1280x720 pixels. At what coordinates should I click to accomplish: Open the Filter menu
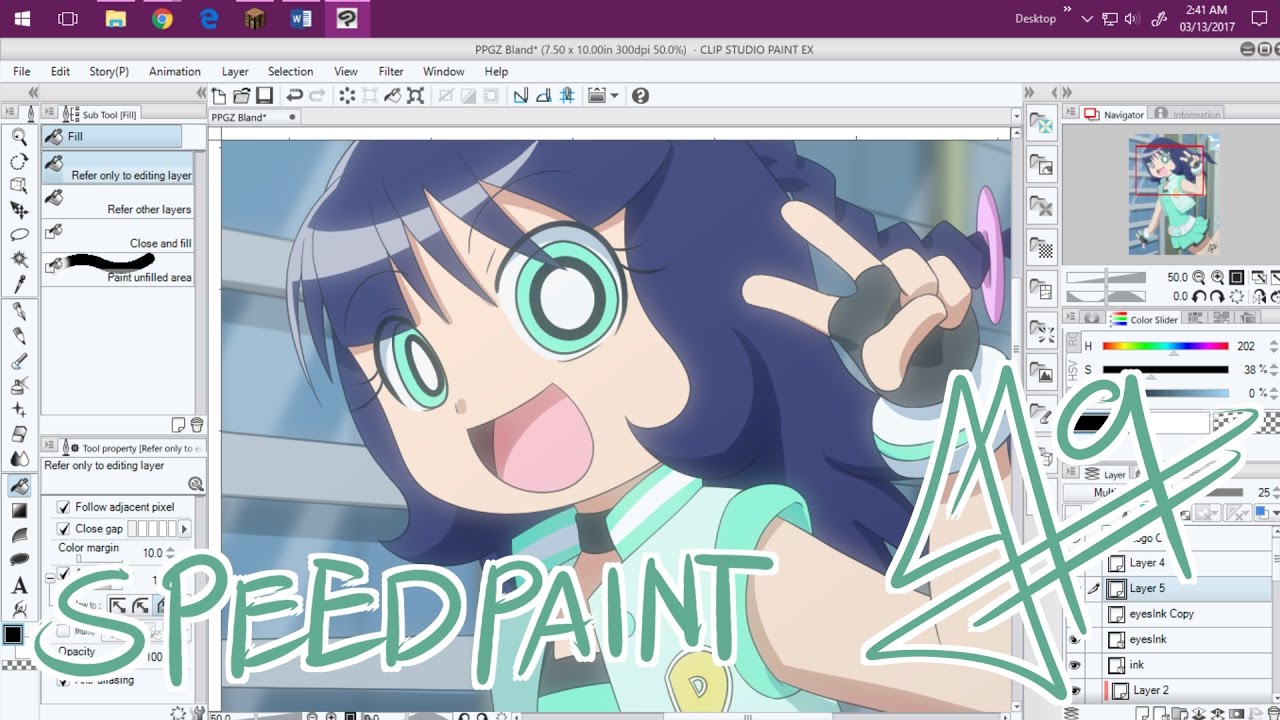pos(391,72)
